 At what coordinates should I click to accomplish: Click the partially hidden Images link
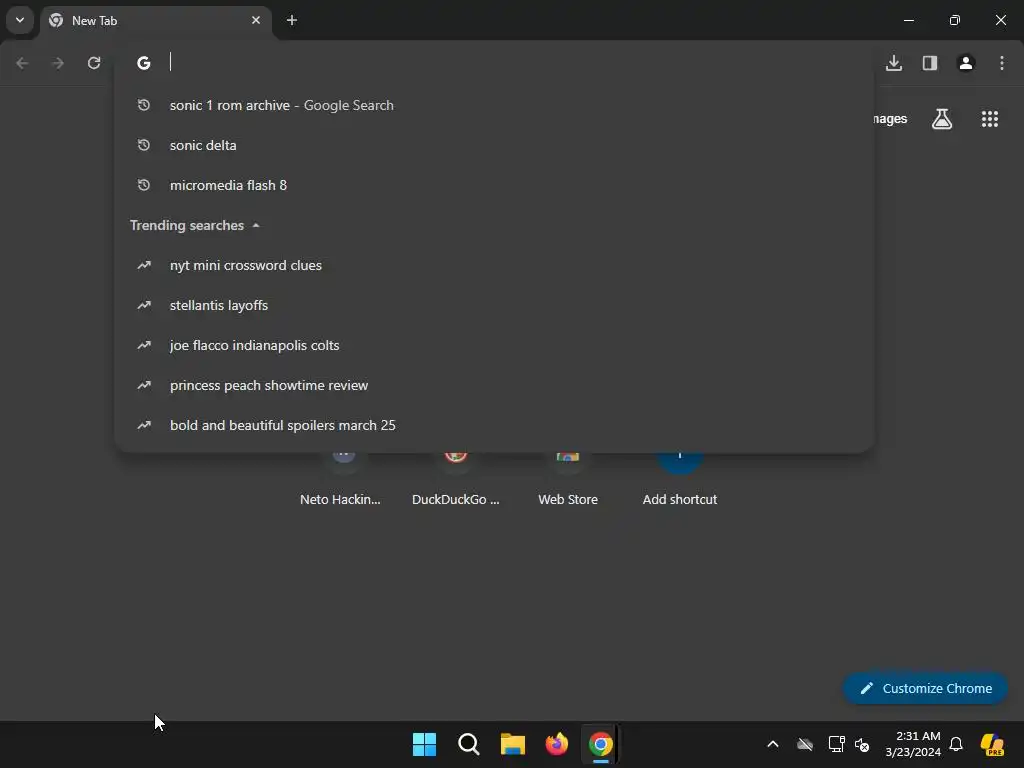coord(891,119)
